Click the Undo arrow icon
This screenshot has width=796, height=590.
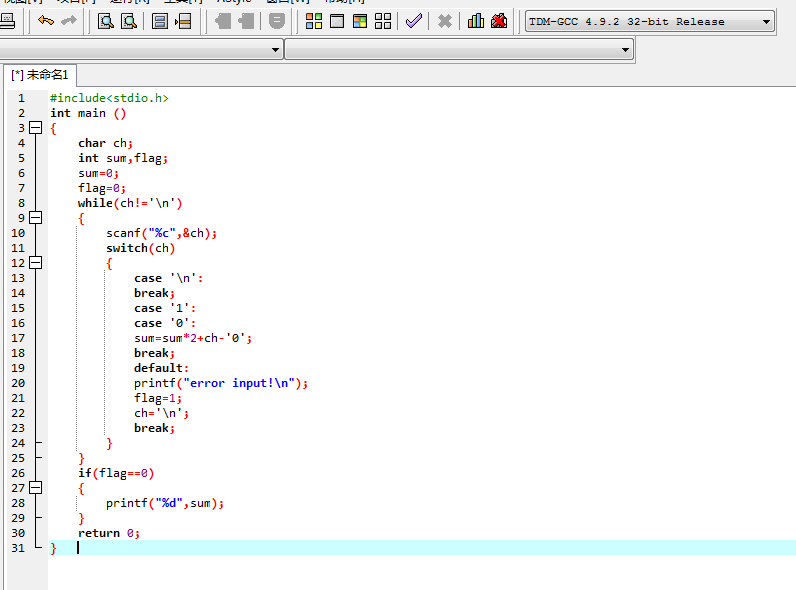tap(45, 21)
